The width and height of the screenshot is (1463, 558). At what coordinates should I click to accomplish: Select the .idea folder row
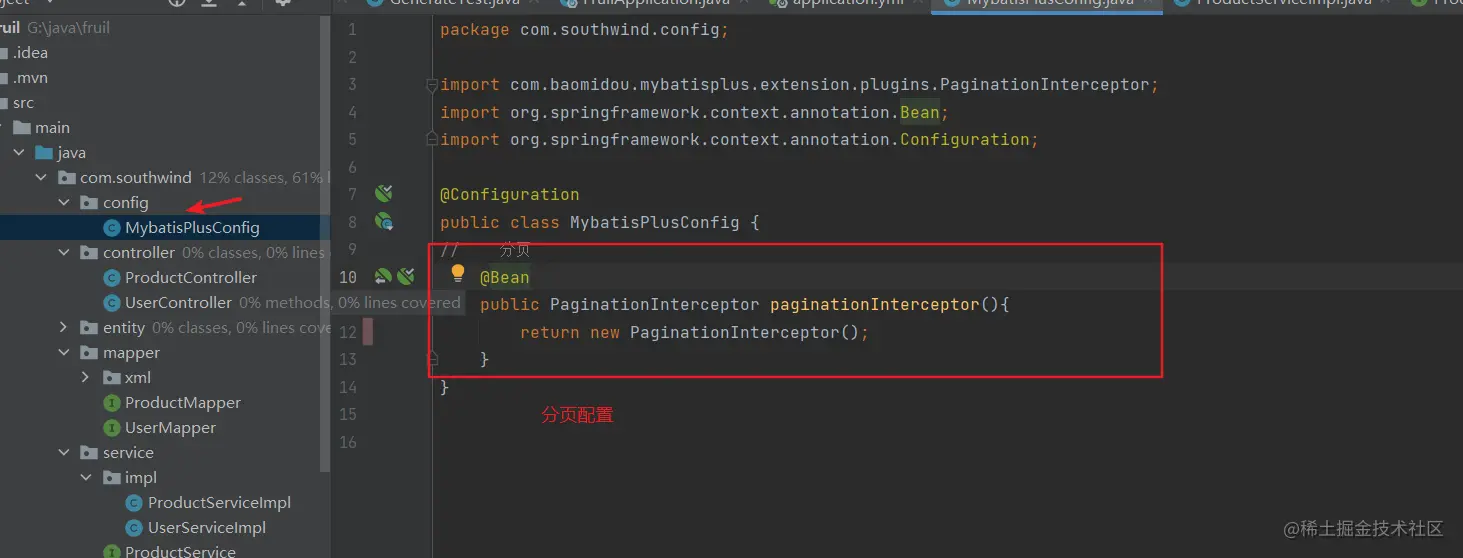[x=165, y=53]
